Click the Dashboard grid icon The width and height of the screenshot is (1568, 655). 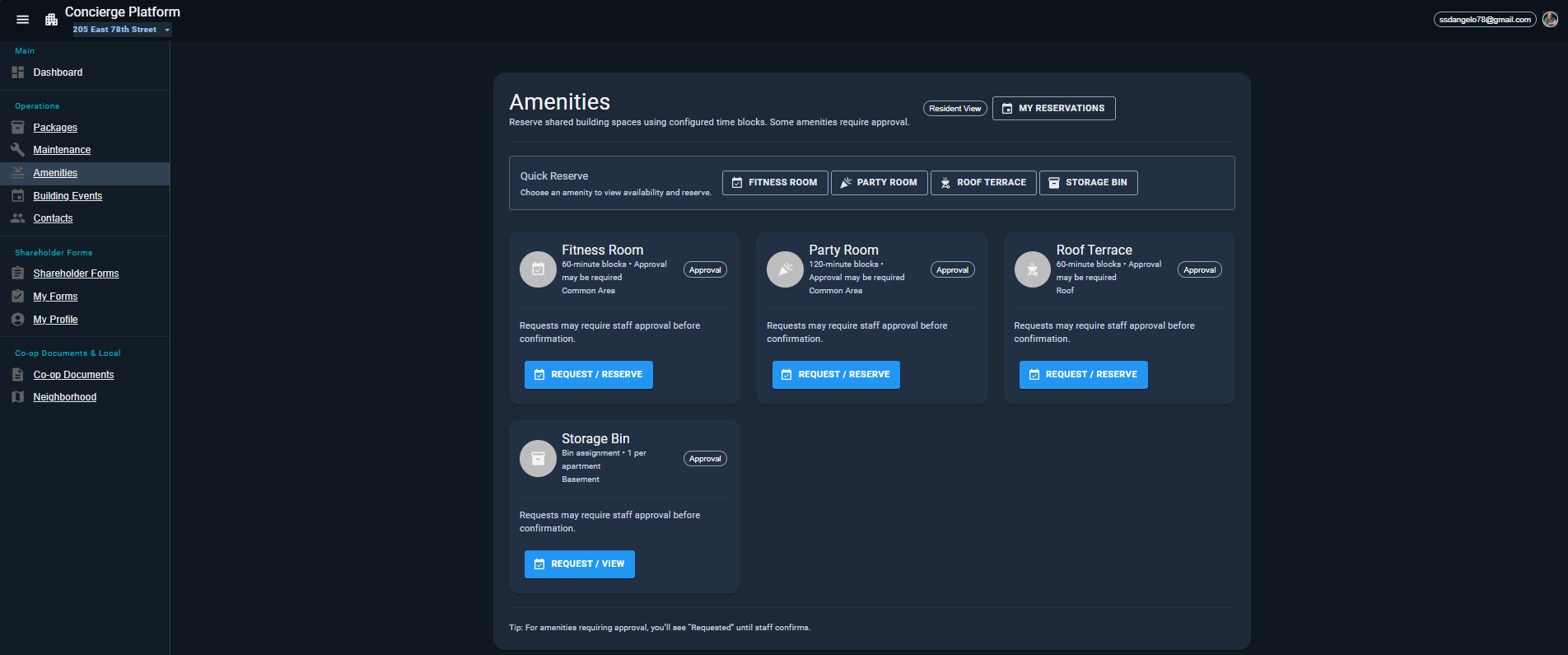click(x=18, y=73)
